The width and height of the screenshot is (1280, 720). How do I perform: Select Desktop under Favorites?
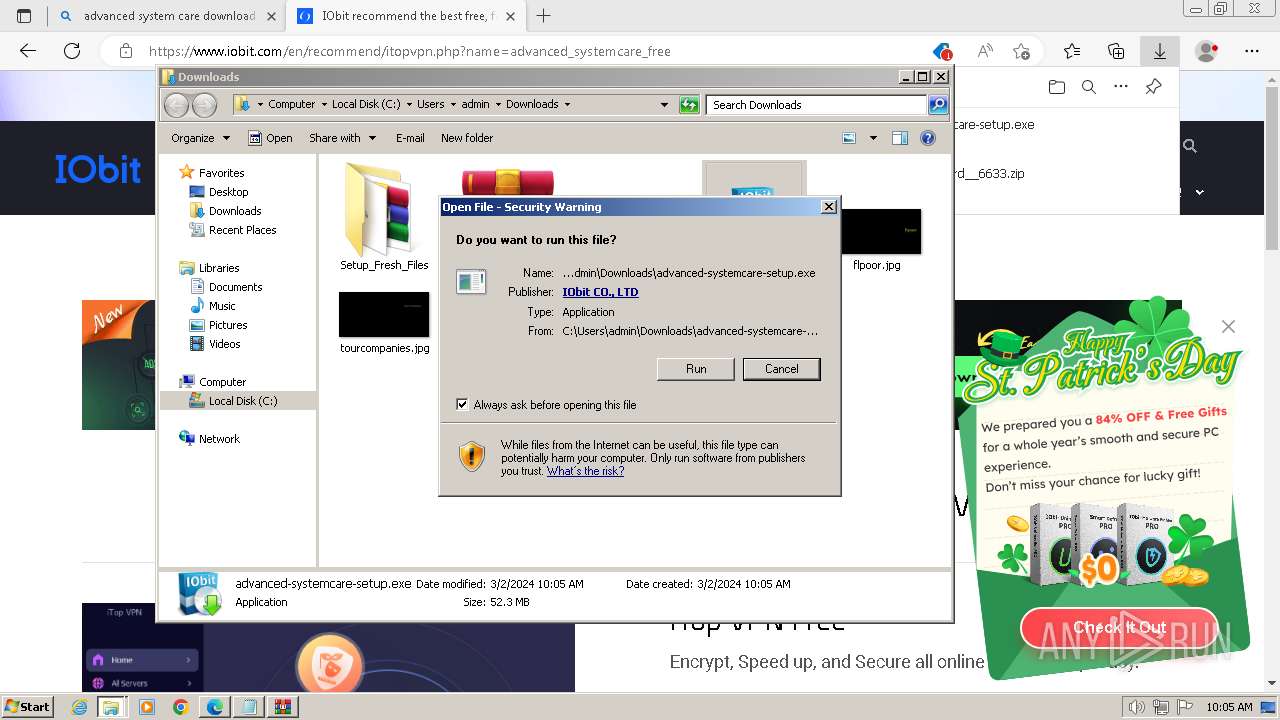(228, 192)
